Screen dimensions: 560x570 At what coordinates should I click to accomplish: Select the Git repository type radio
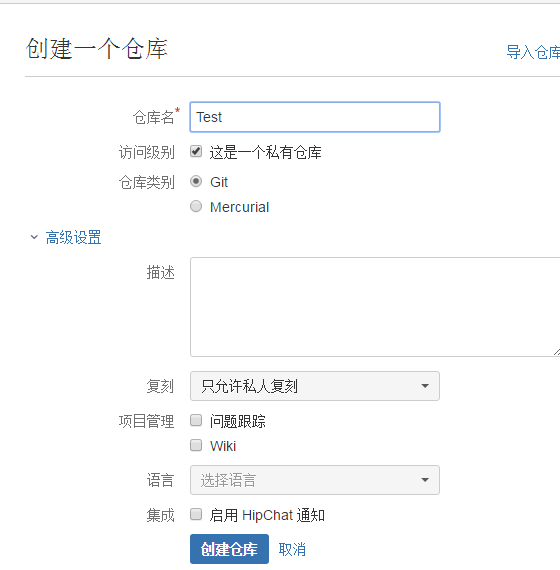point(196,181)
